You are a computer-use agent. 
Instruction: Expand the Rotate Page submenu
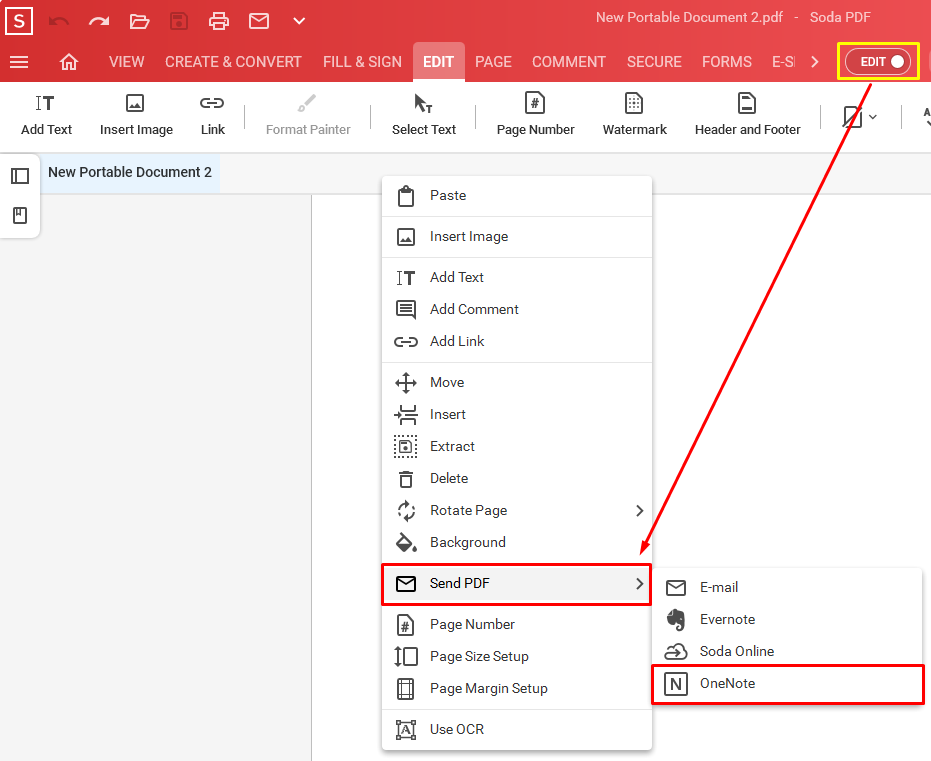click(517, 510)
